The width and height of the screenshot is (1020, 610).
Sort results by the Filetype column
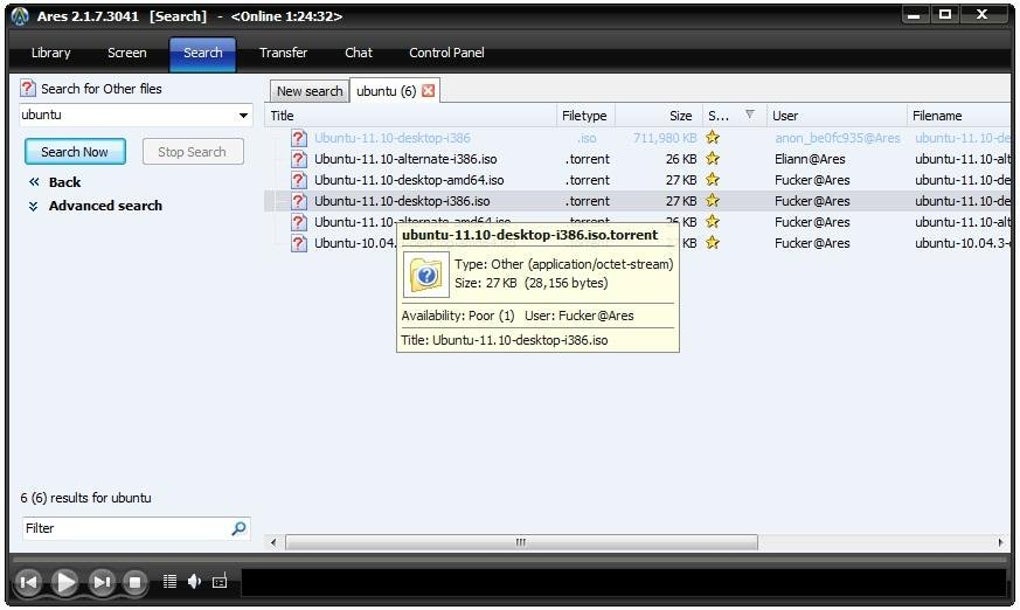[x=585, y=115]
